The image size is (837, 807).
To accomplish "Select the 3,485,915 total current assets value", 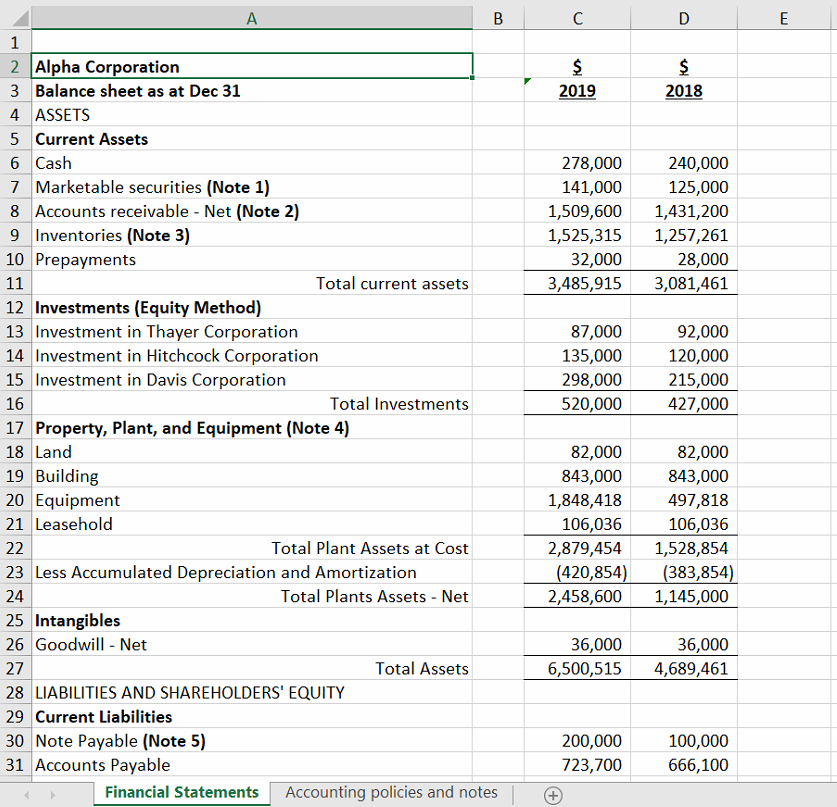I will click(576, 283).
